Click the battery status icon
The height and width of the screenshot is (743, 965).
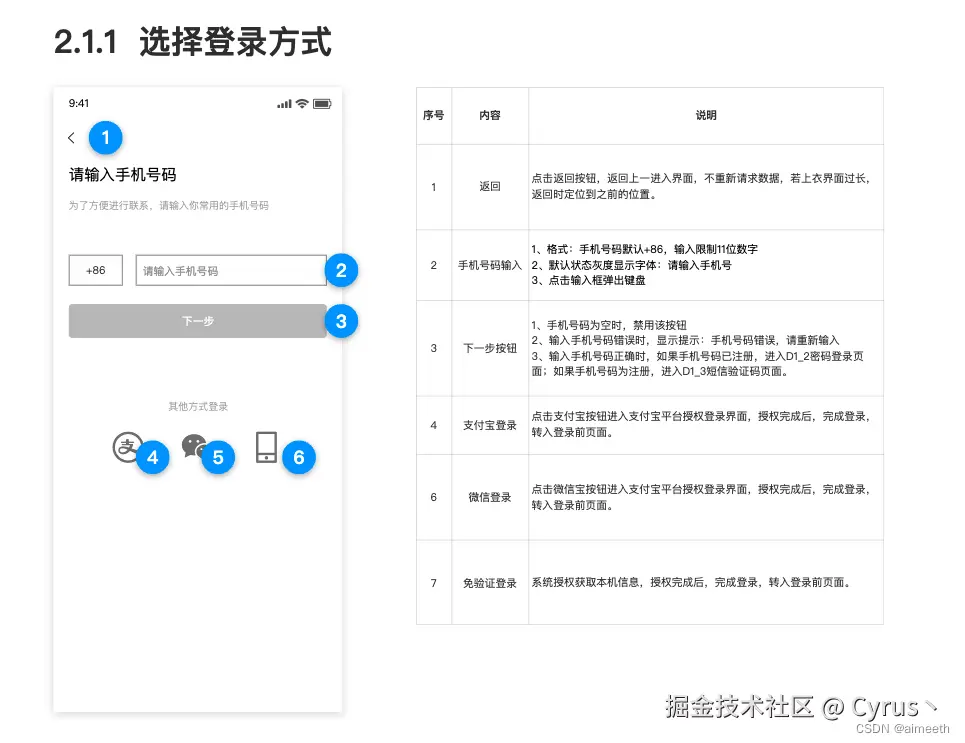pos(322,103)
